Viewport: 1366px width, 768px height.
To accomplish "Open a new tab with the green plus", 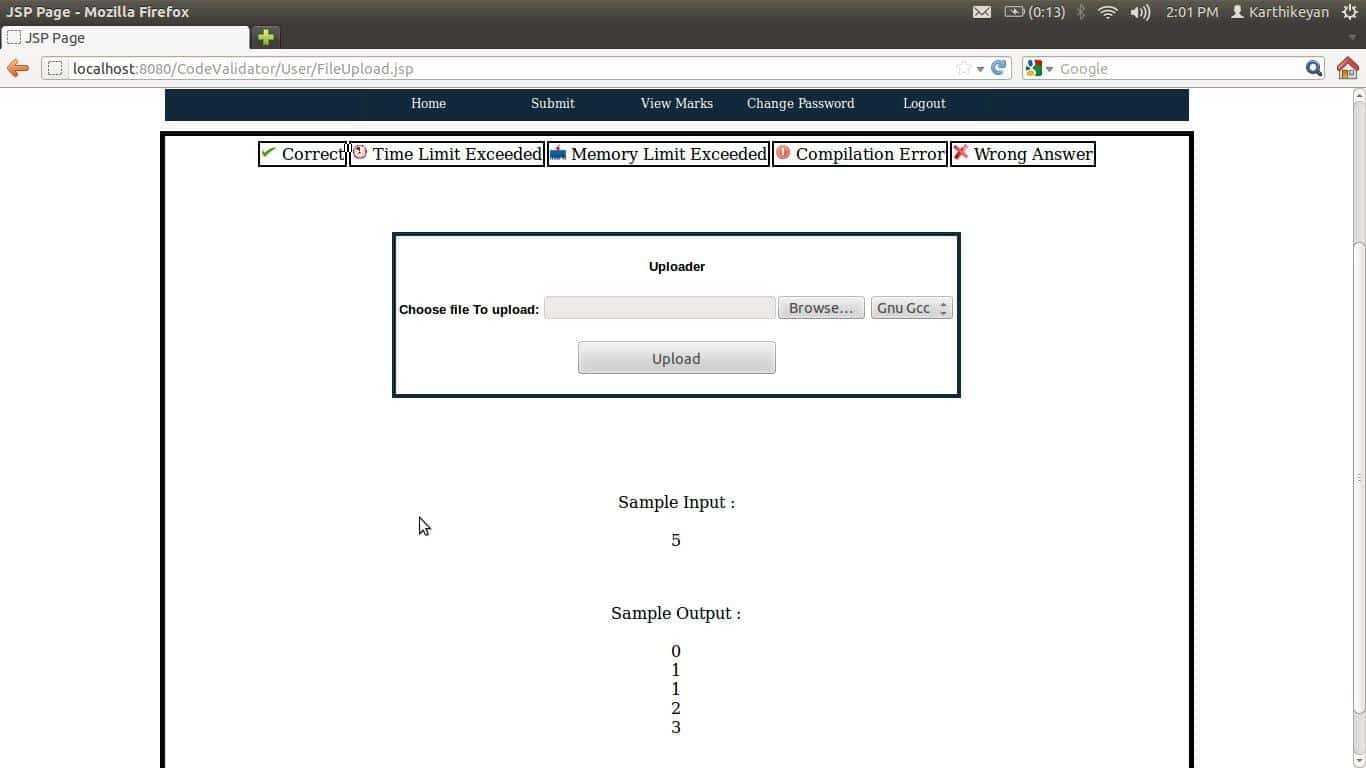I will (265, 37).
